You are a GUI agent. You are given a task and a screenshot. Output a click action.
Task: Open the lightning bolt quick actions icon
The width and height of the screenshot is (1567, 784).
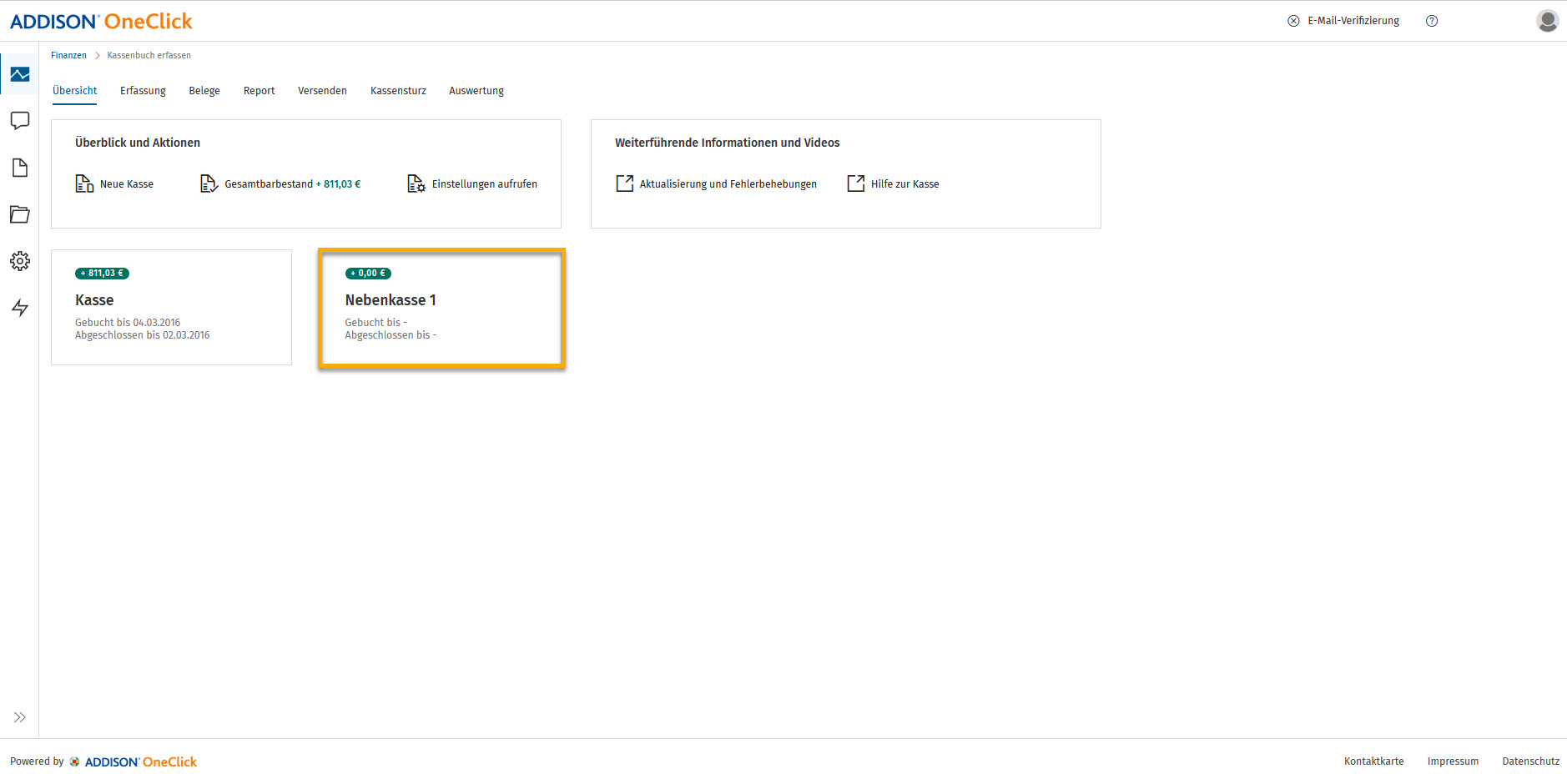click(x=20, y=308)
